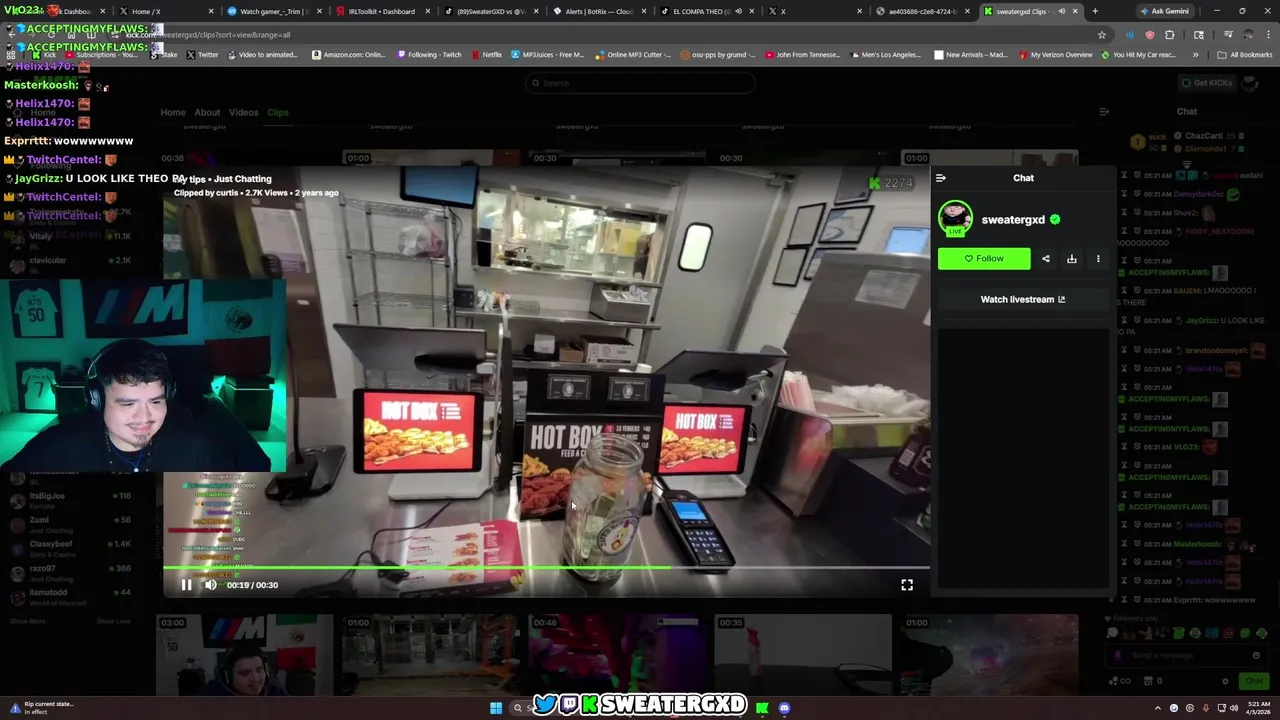Click Show More in the sidebar
The image size is (1280, 720).
(28, 621)
